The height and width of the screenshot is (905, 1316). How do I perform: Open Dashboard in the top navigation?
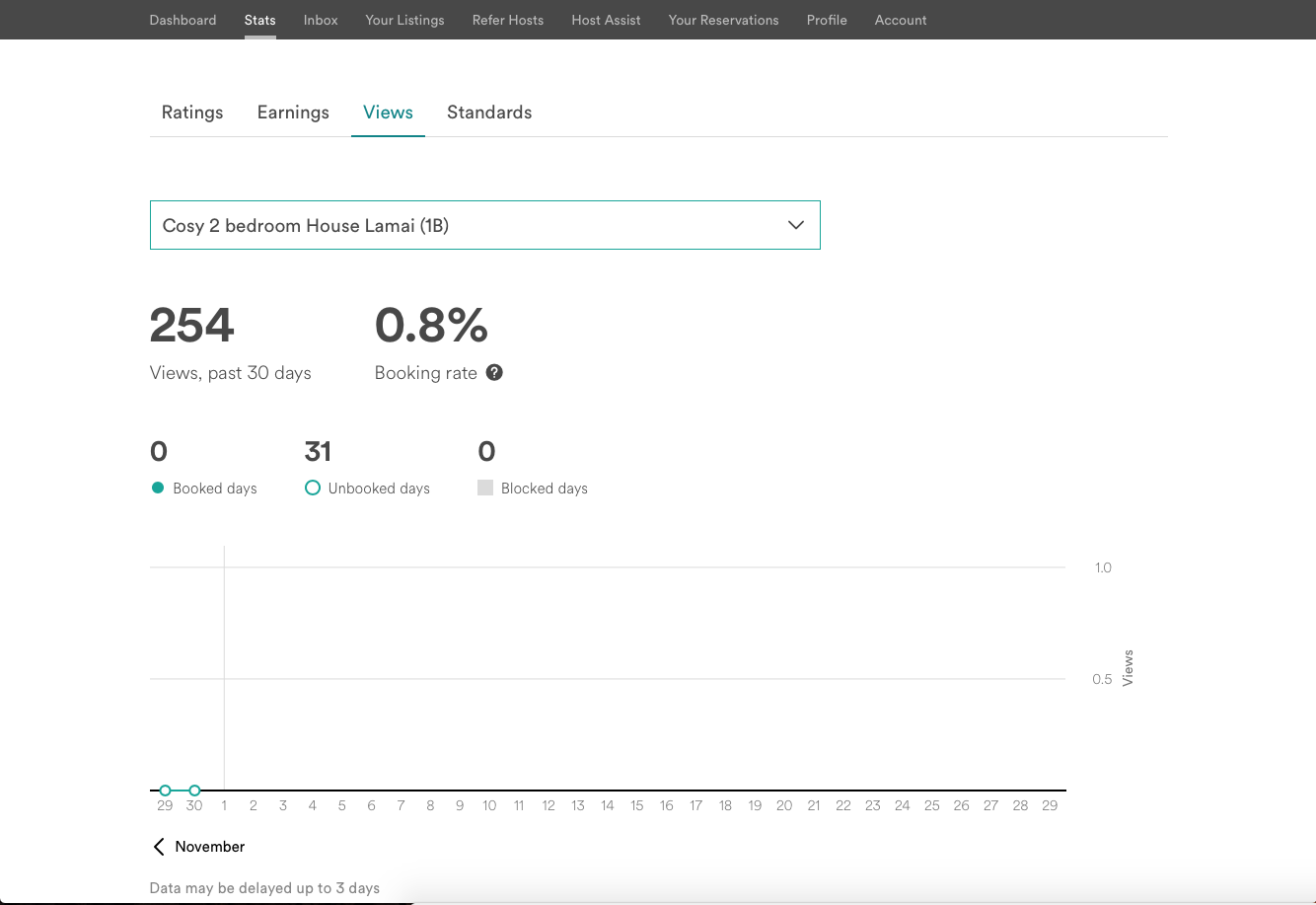(183, 20)
